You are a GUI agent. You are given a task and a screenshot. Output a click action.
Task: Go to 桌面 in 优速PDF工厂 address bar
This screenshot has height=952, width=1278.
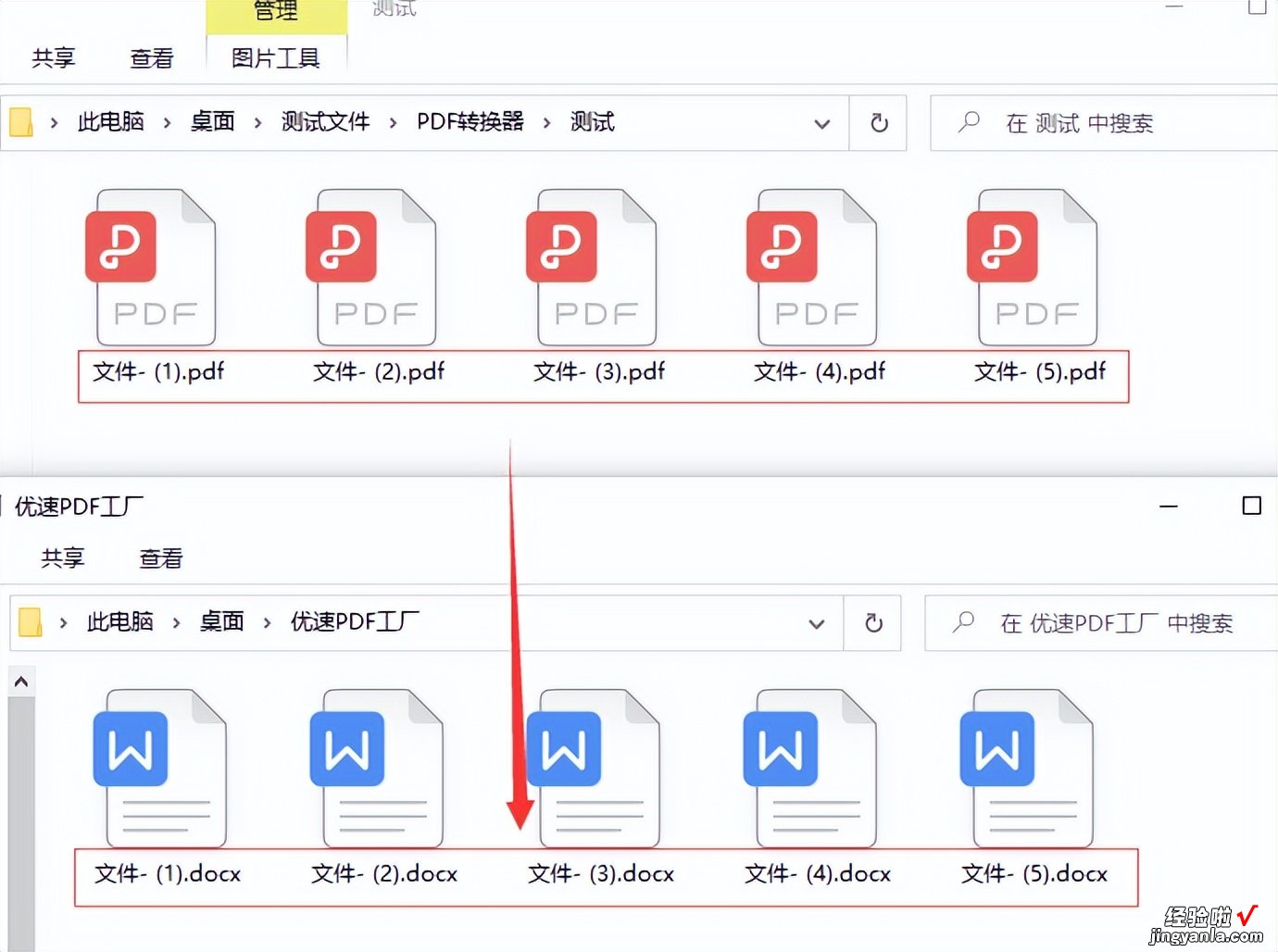(222, 621)
